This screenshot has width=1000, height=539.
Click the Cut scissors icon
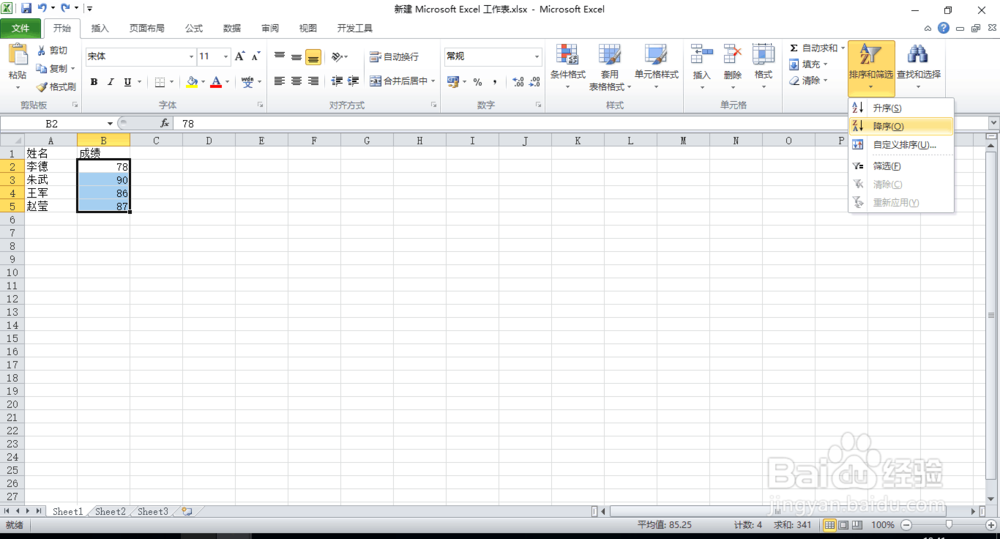(42, 50)
